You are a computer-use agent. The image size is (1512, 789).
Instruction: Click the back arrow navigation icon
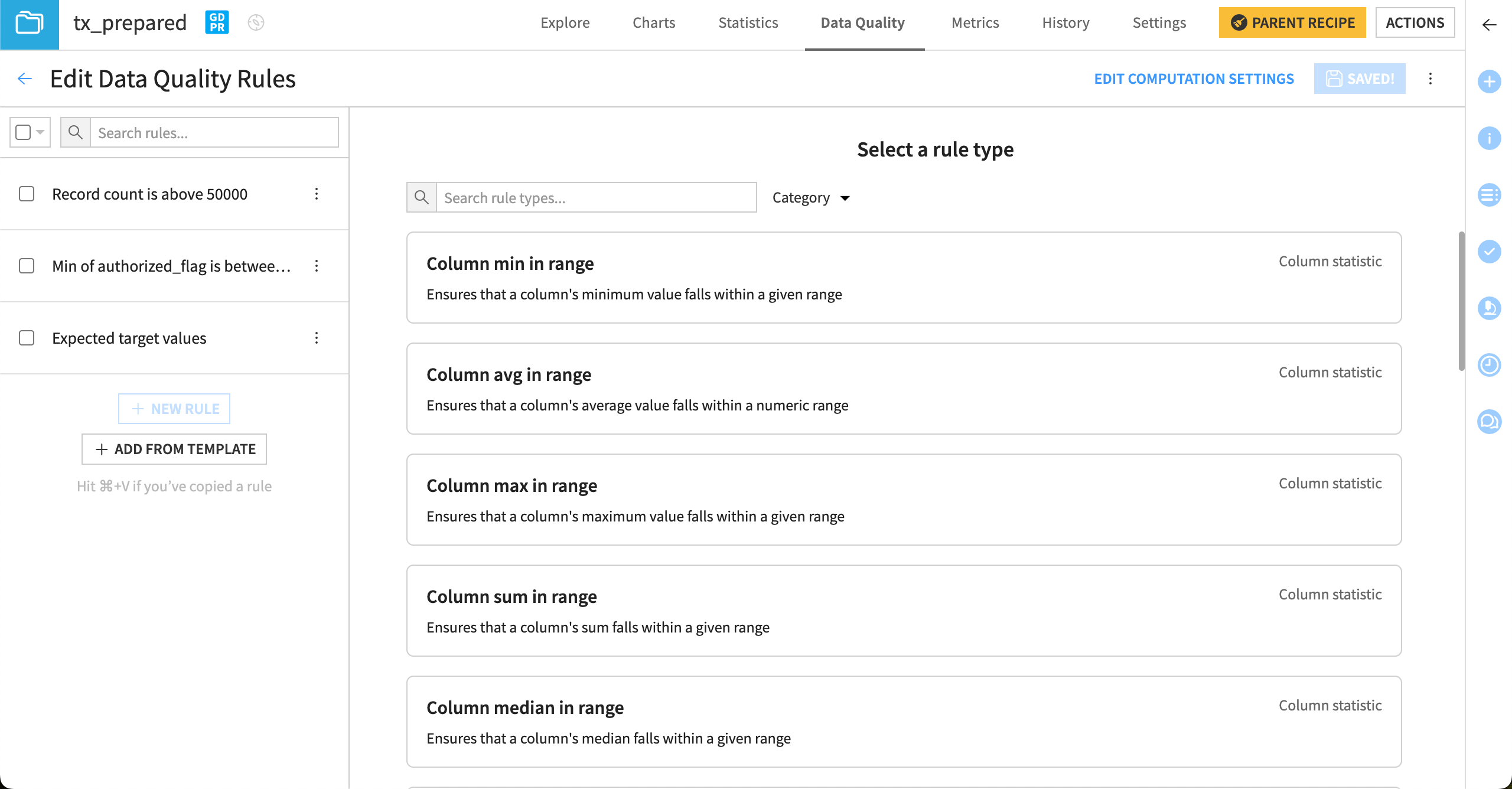point(25,79)
